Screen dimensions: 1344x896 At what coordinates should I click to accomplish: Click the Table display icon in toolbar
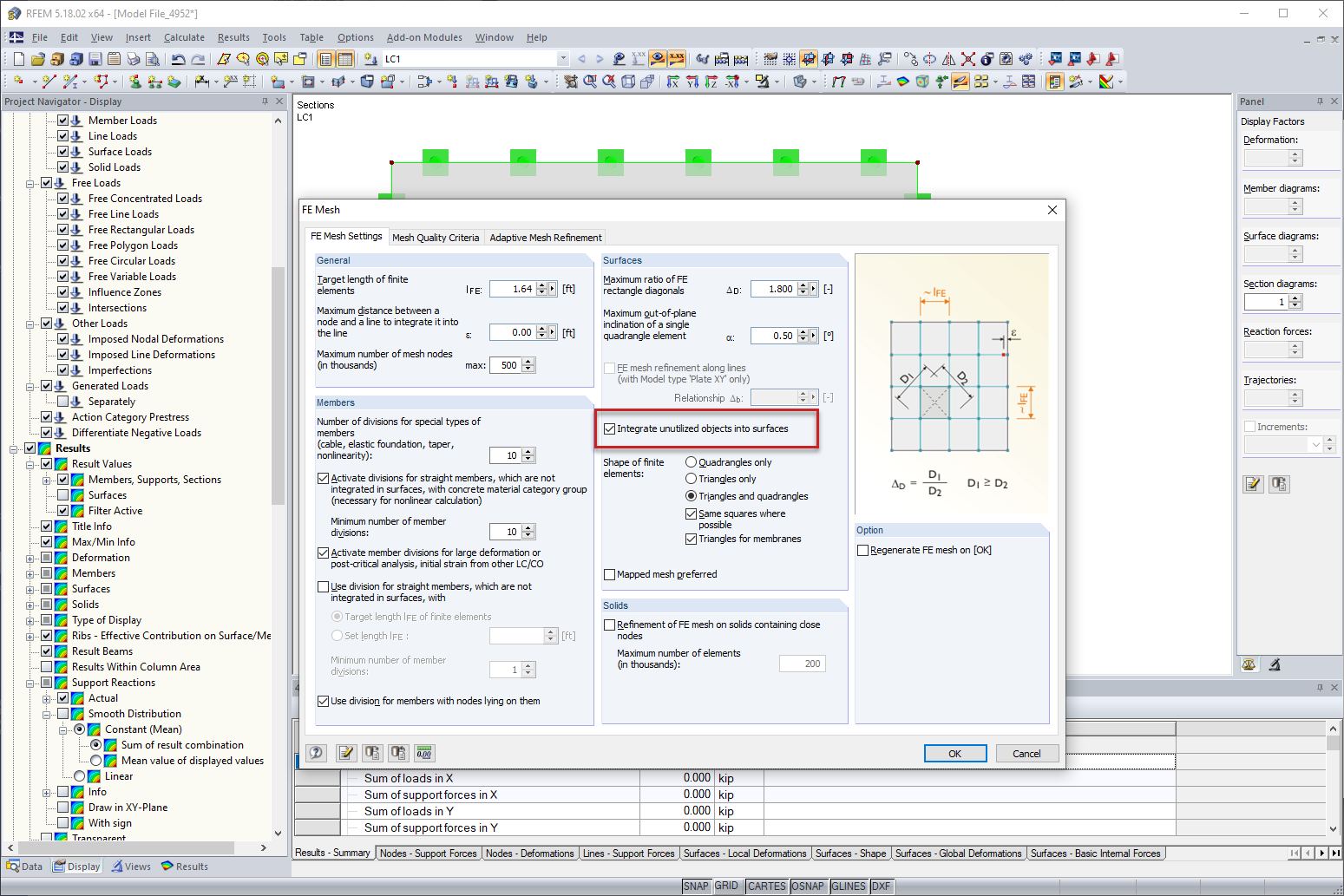coord(345,59)
